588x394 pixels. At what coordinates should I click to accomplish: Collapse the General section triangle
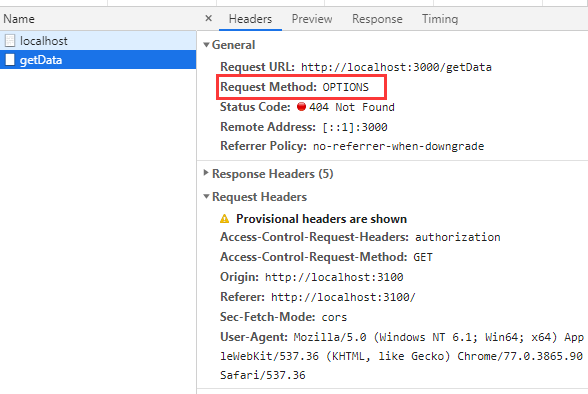[206, 45]
